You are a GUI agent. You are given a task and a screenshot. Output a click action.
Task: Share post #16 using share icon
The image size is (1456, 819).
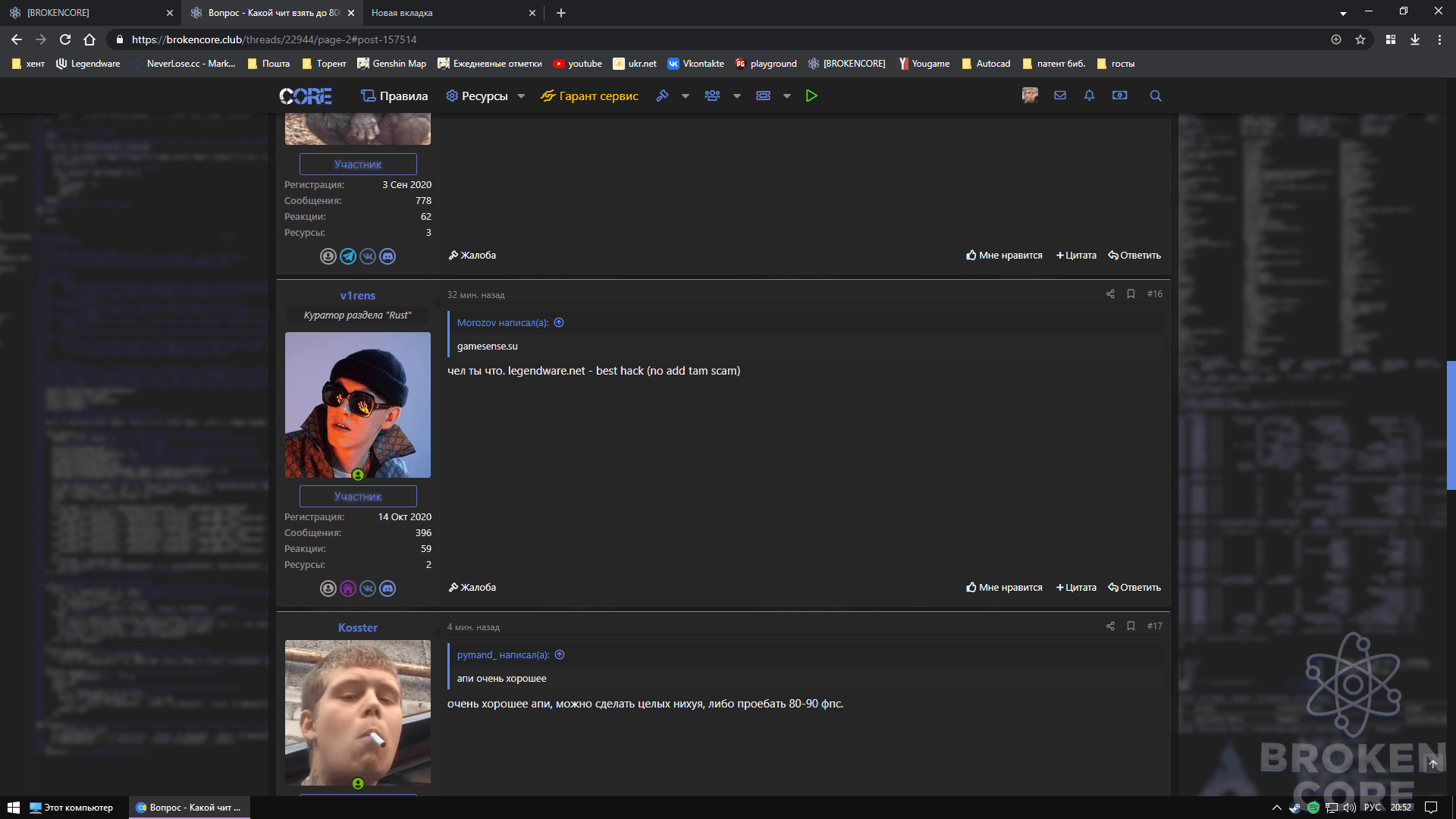(1110, 294)
